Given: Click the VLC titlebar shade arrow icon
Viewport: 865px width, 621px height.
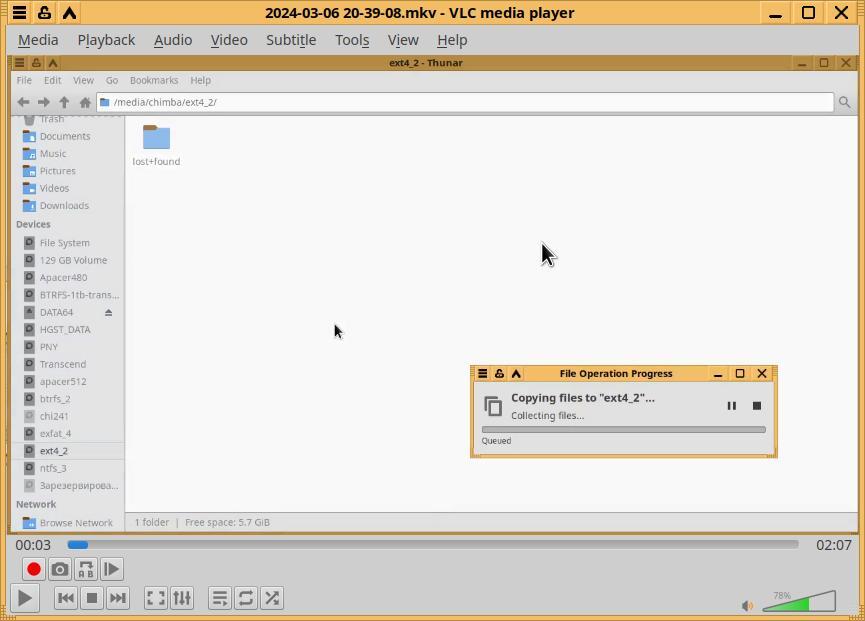Looking at the screenshot, I should [69, 13].
